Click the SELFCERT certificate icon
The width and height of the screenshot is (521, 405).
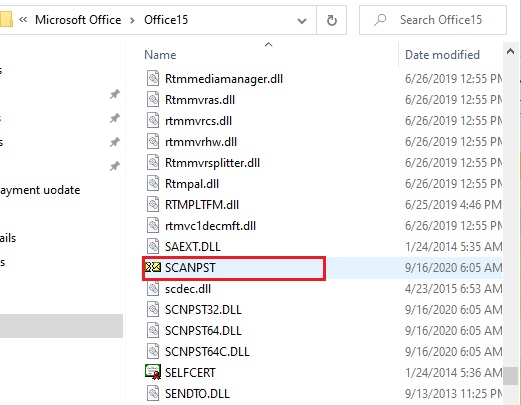153,372
